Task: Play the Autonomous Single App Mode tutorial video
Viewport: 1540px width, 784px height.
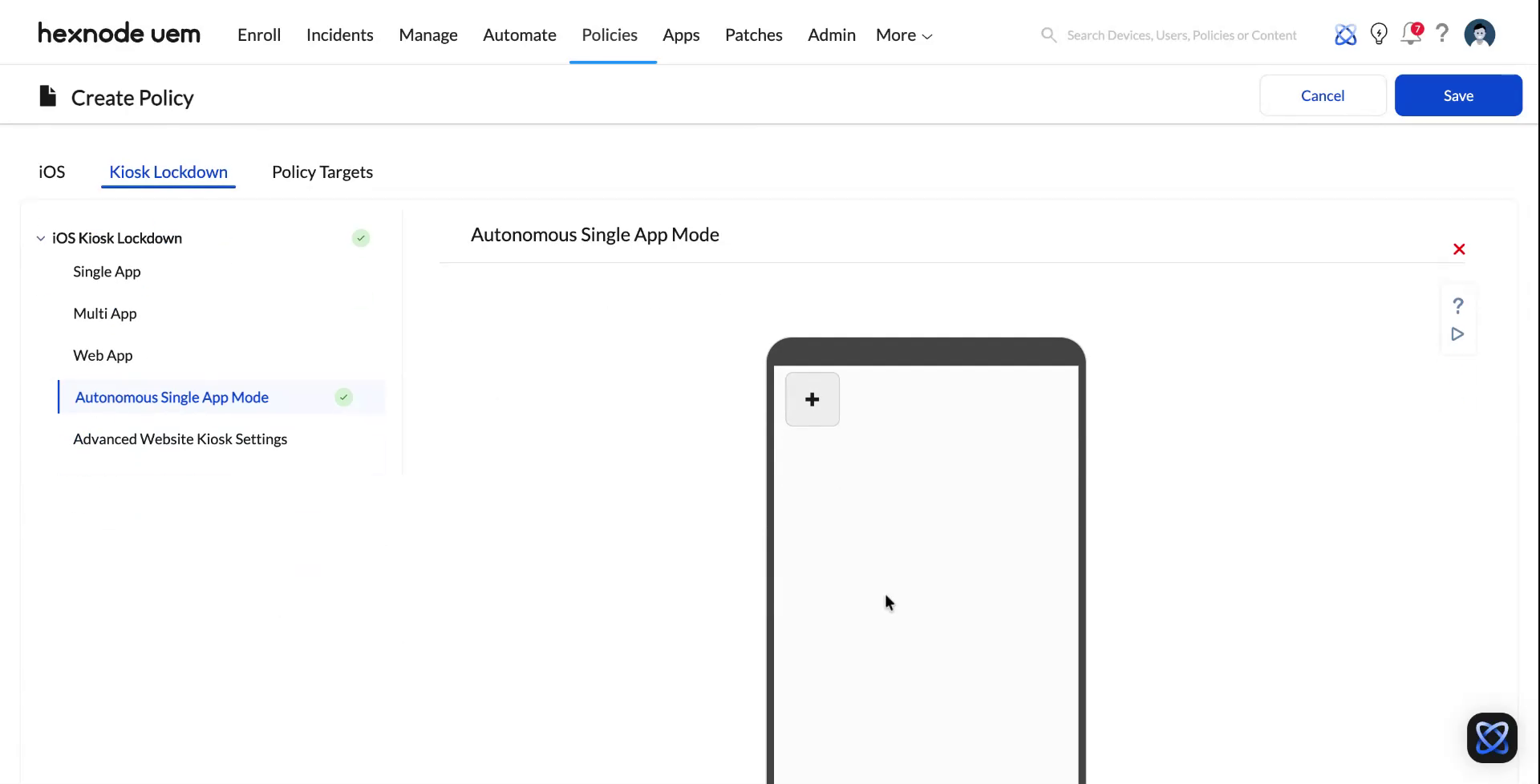Action: (x=1458, y=334)
